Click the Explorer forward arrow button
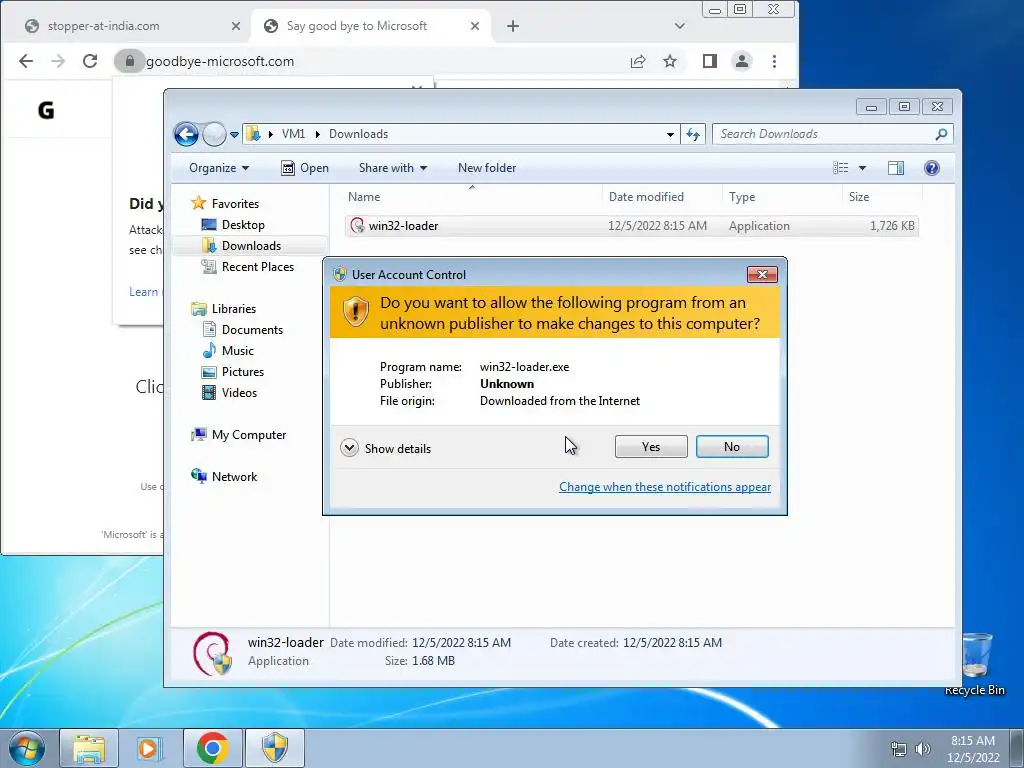 point(214,135)
